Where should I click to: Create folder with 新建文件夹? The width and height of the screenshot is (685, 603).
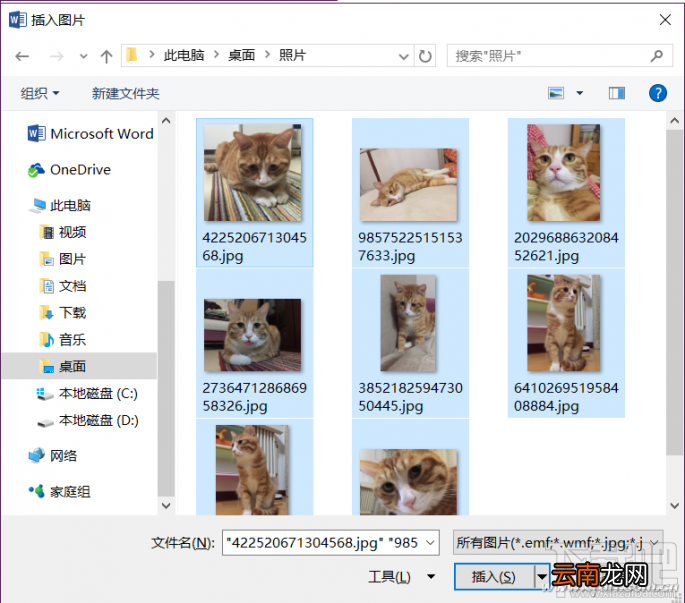click(125, 93)
